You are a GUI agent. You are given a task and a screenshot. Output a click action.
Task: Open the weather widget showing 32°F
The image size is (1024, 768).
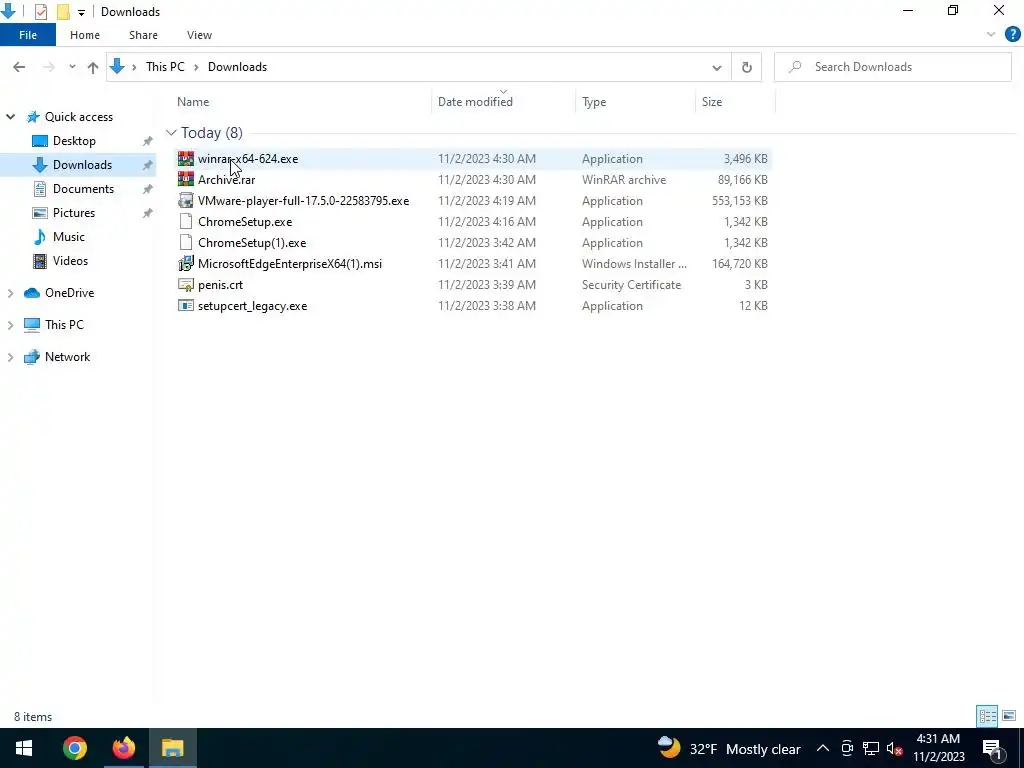tap(729, 748)
